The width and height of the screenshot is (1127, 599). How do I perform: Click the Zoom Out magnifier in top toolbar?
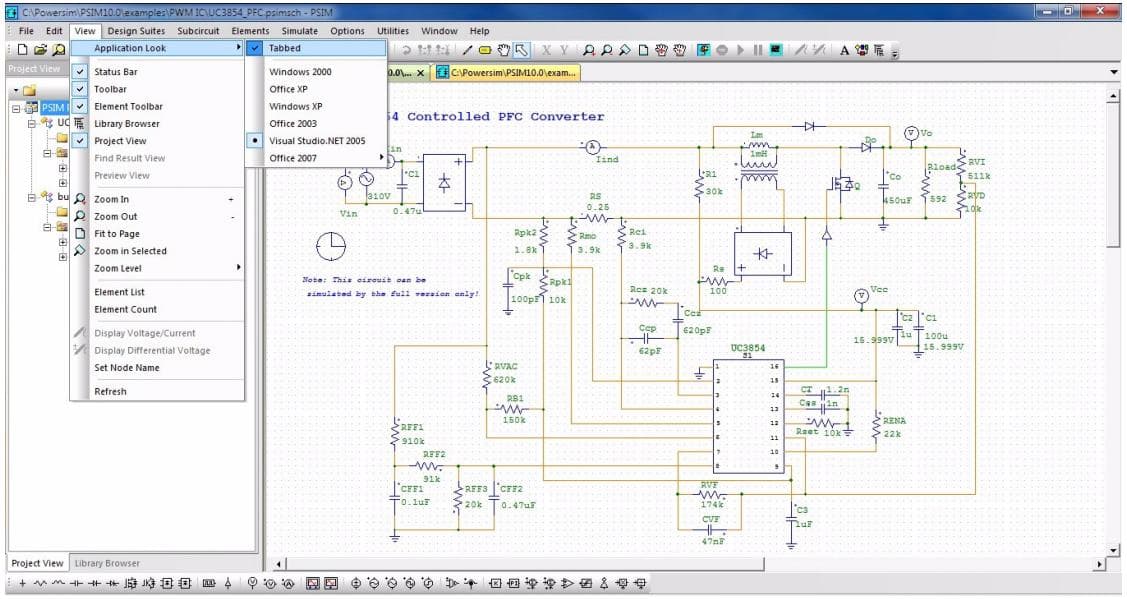pyautogui.click(x=607, y=50)
